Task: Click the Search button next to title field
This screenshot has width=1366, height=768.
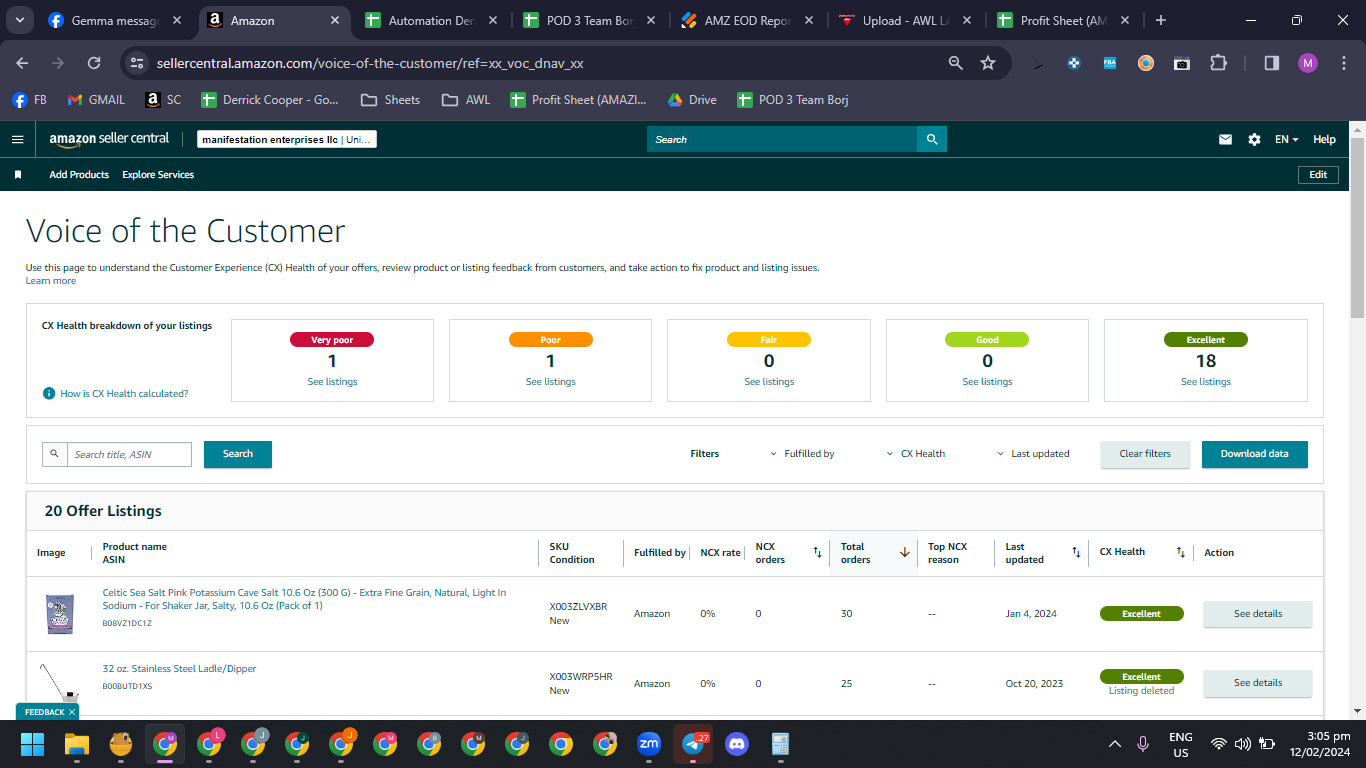Action: coord(238,454)
